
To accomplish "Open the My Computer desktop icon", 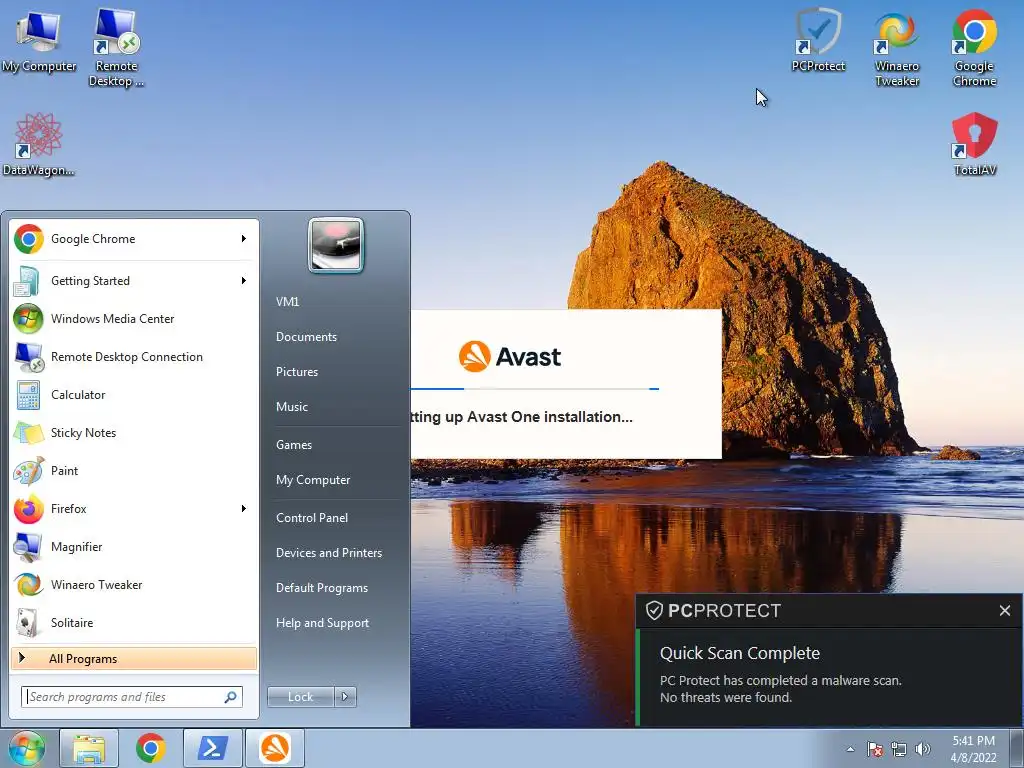I will [39, 40].
